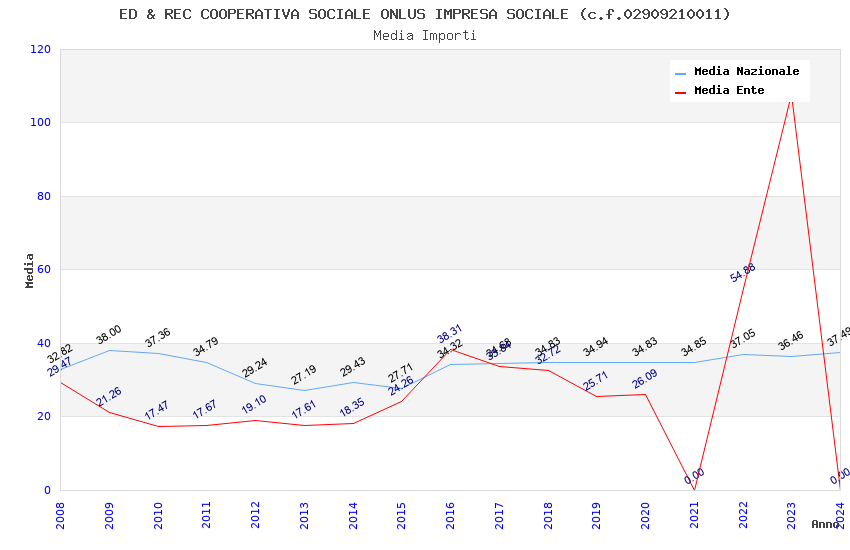Select the 2008 year label
The width and height of the screenshot is (850, 550).
coord(60,515)
